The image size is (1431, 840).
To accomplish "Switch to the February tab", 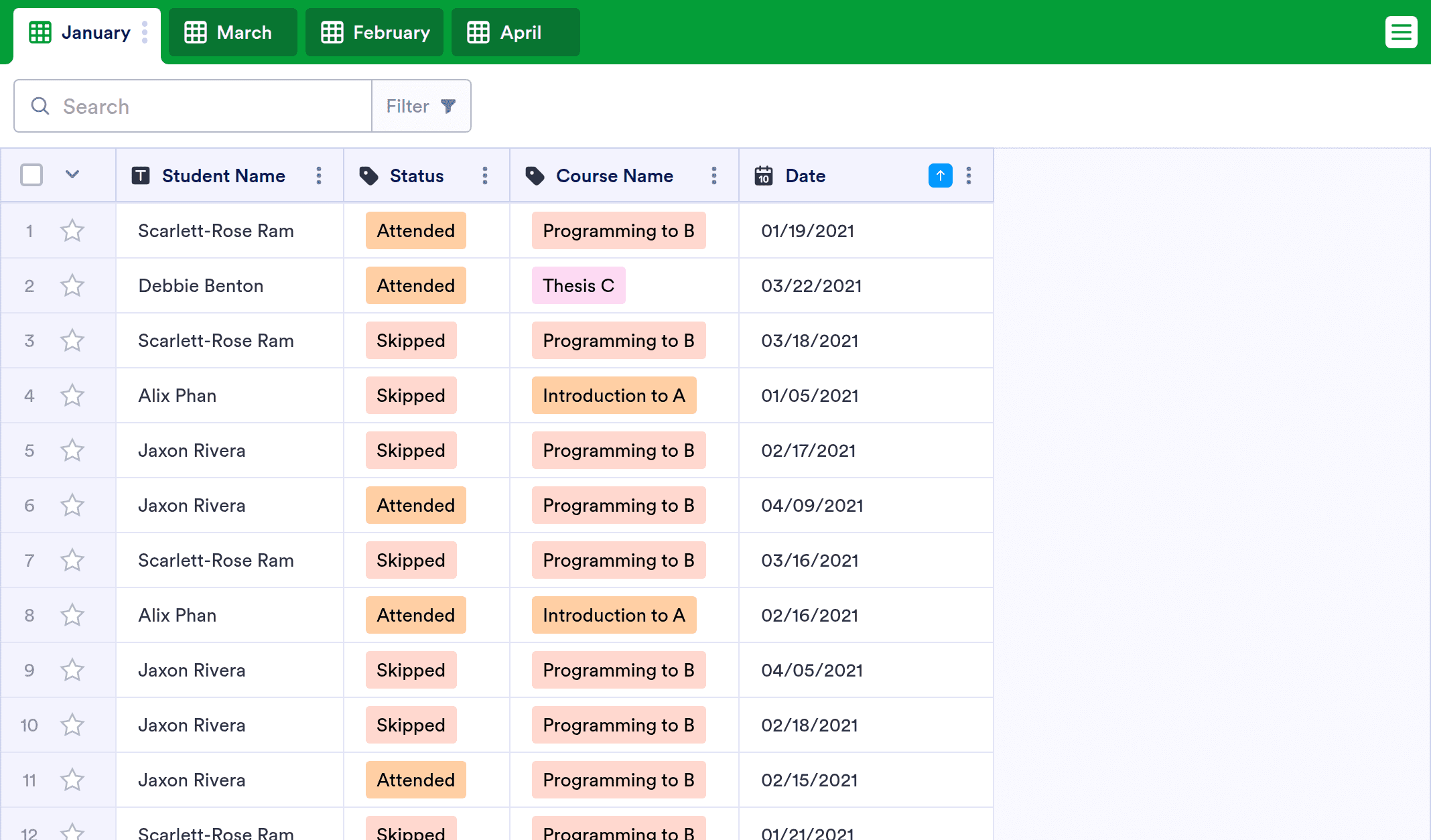I will pos(374,32).
